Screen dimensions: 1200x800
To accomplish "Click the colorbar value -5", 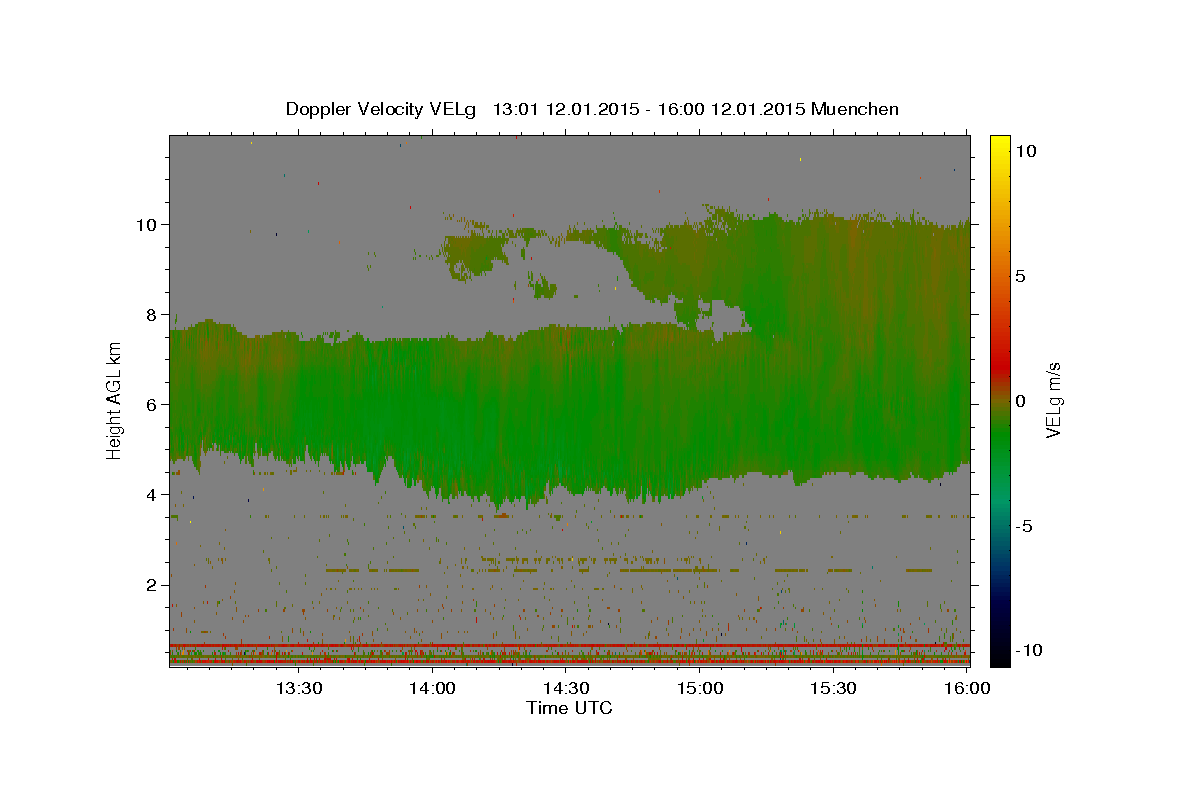I will coord(1026,526).
